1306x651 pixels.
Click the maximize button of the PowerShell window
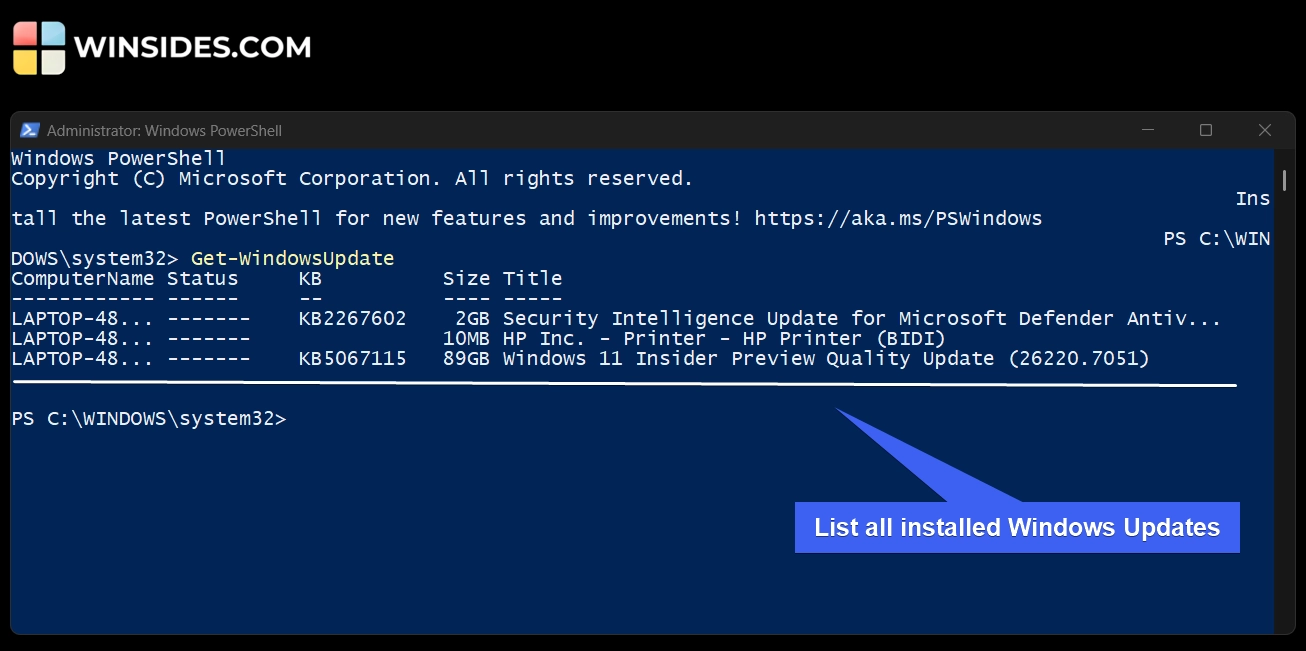point(1205,130)
